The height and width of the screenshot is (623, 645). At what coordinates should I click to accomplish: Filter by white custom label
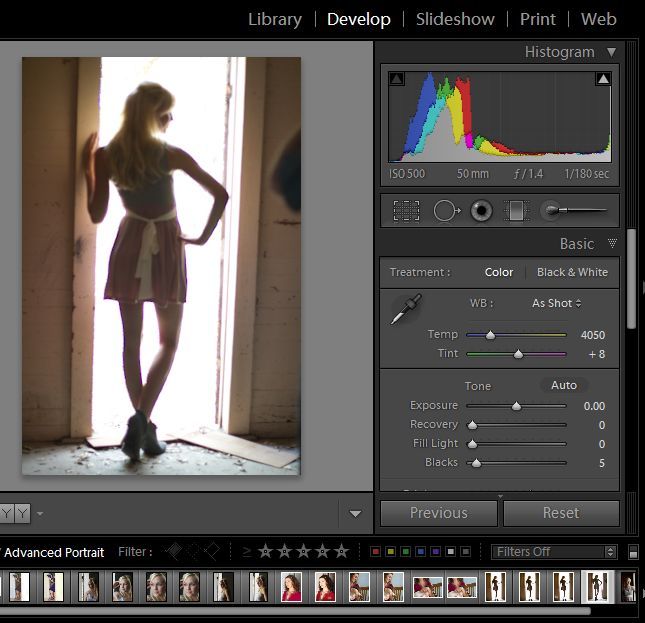click(451, 551)
